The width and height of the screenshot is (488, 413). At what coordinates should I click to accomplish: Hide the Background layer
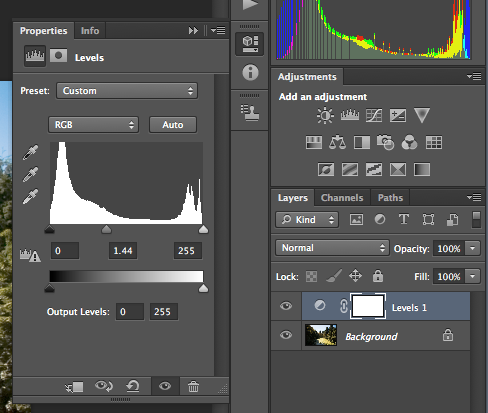[x=286, y=335]
